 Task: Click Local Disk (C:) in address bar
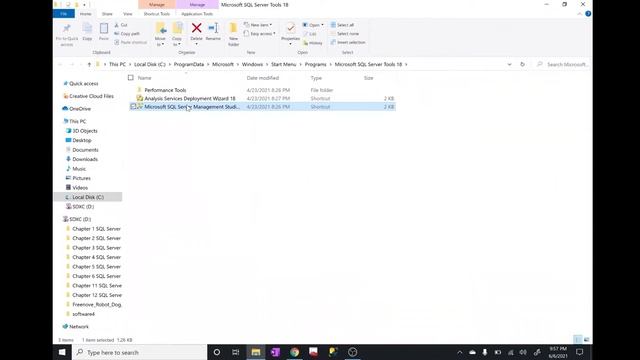tap(149, 64)
